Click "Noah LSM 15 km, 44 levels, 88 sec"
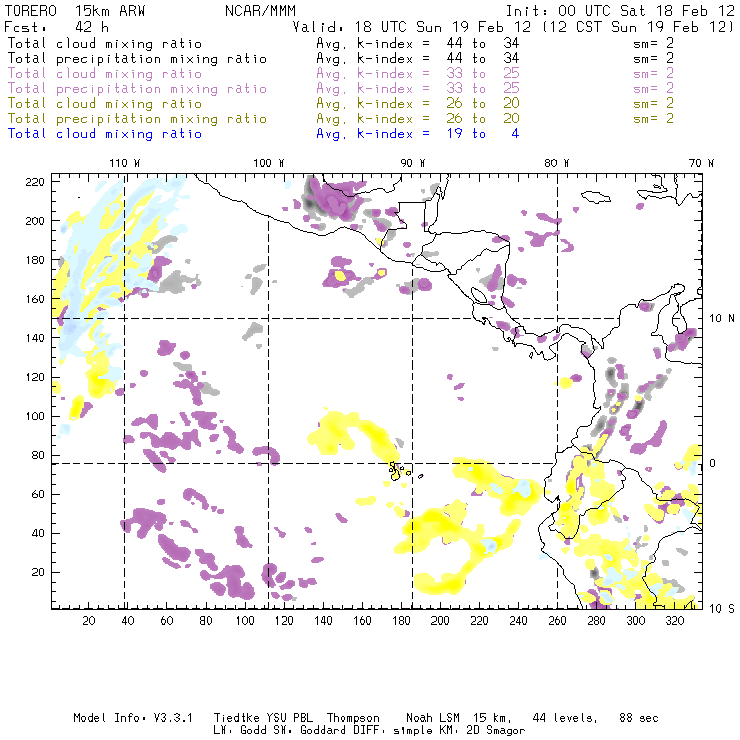 pos(532,718)
